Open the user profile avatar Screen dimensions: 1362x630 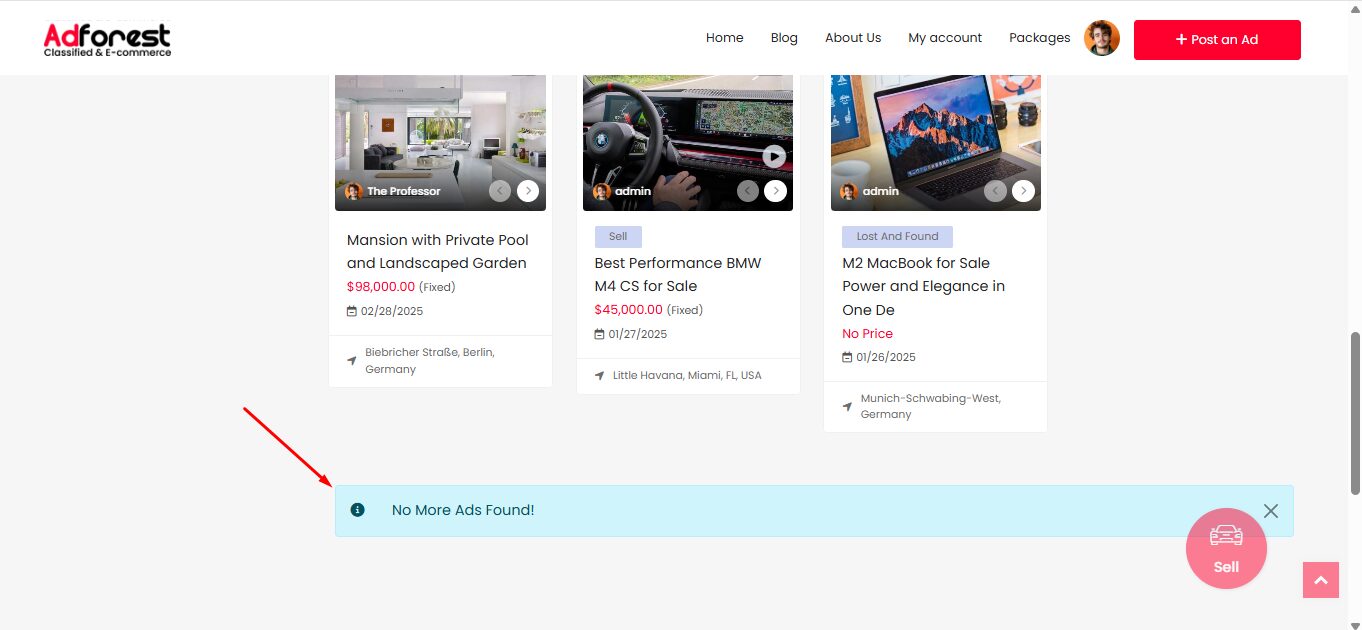coord(1101,38)
